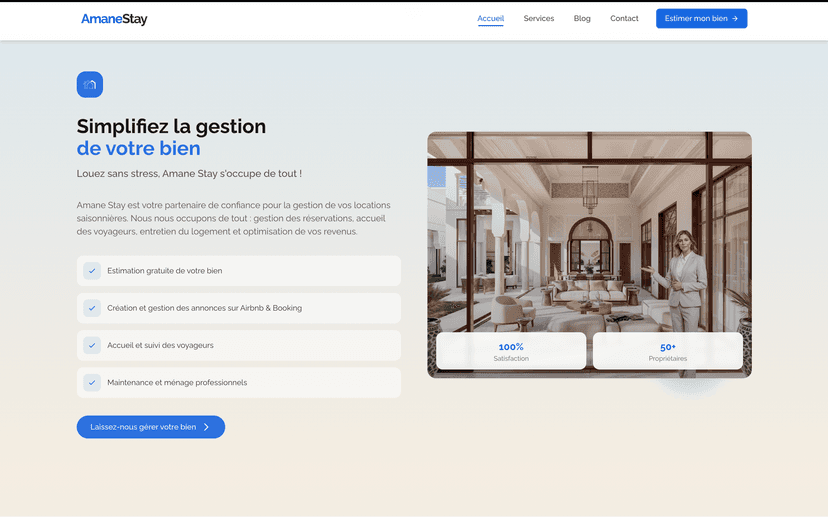Click the Simplifiez la gestion heading
Viewport: 828px width, 522px height.
[x=171, y=127]
